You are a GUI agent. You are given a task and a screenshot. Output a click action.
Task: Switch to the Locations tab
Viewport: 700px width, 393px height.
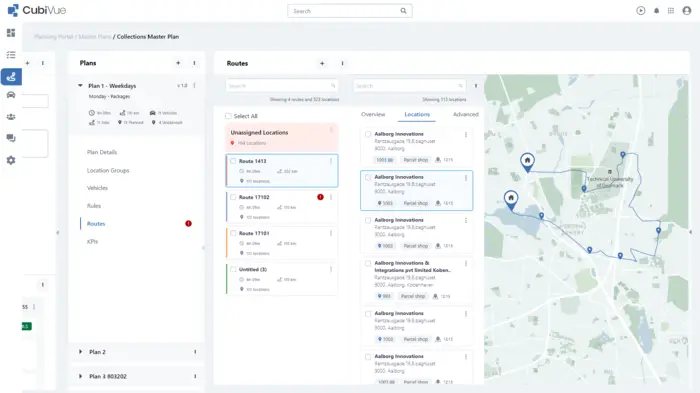417,114
